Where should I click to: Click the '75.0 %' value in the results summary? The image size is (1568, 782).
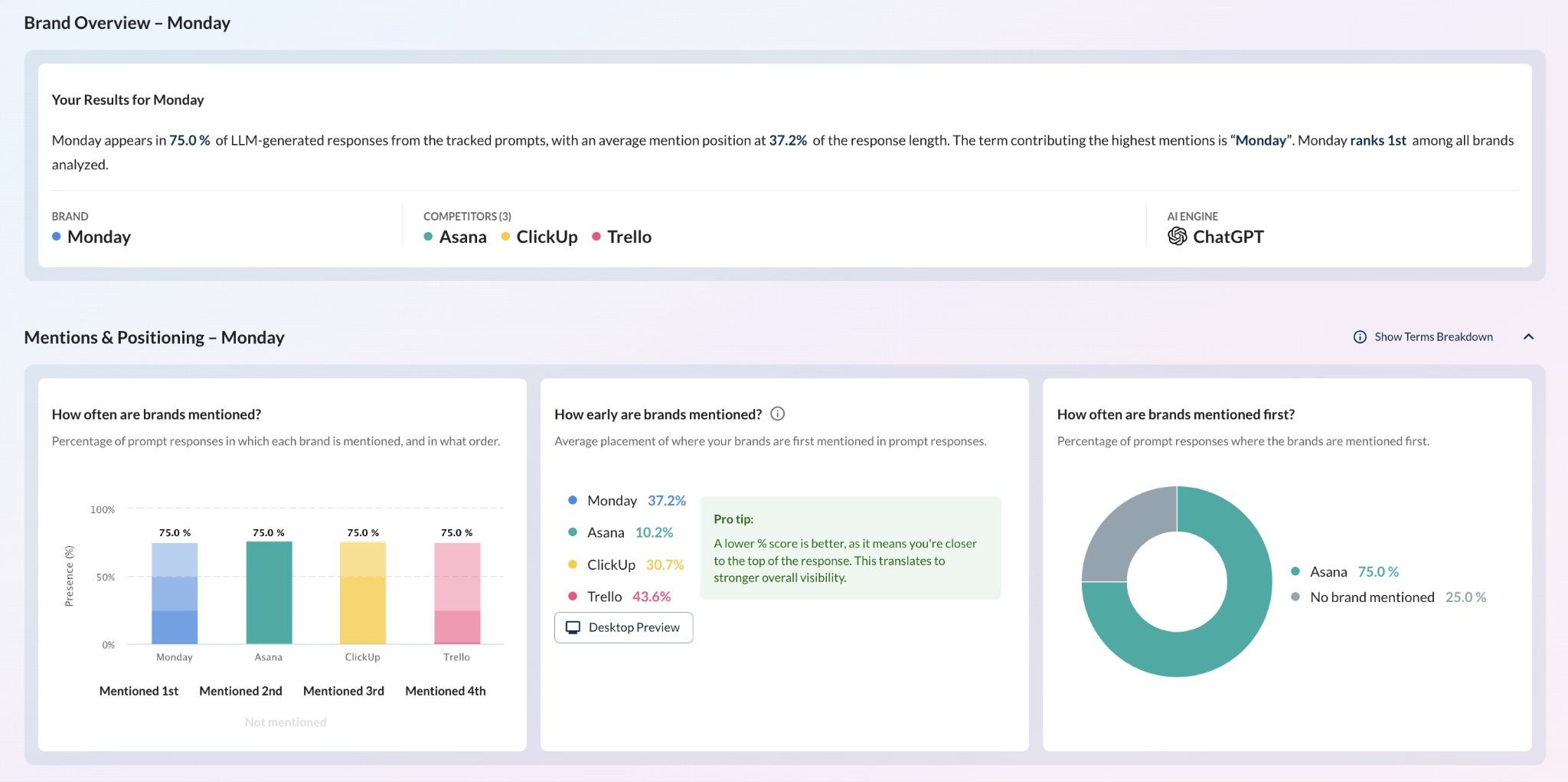[189, 140]
